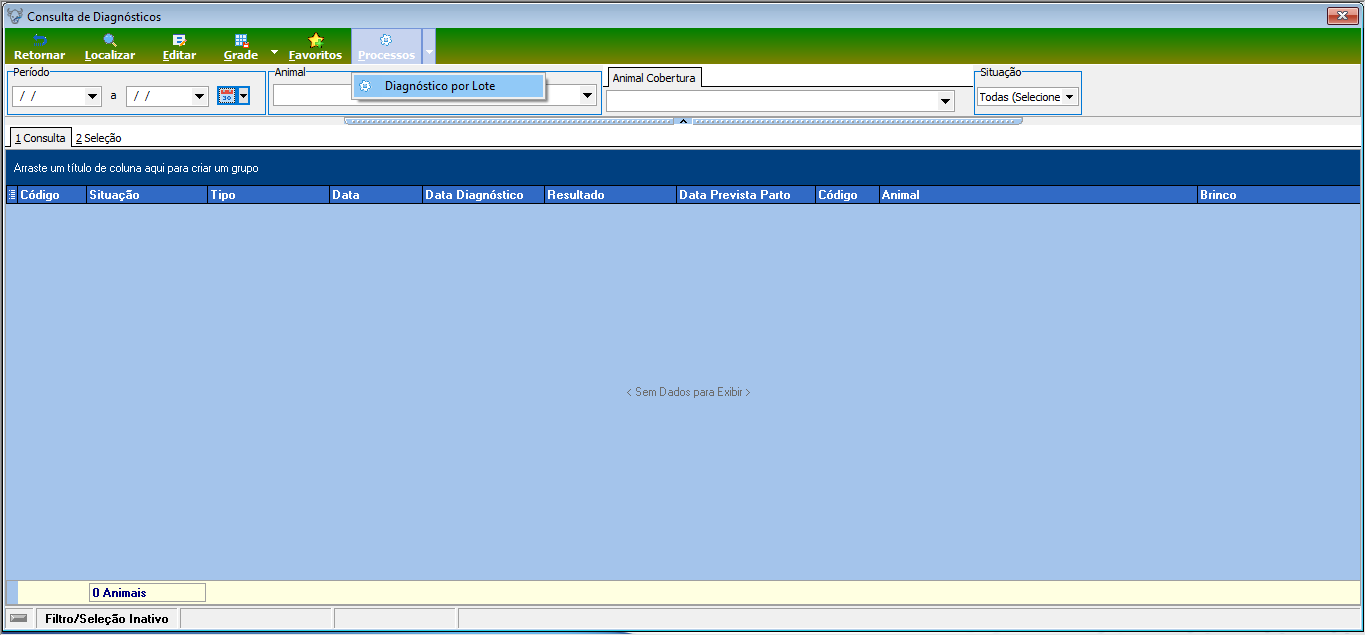Open the Período start date dropdown
Viewport: 1366px width, 636px height.
click(94, 97)
